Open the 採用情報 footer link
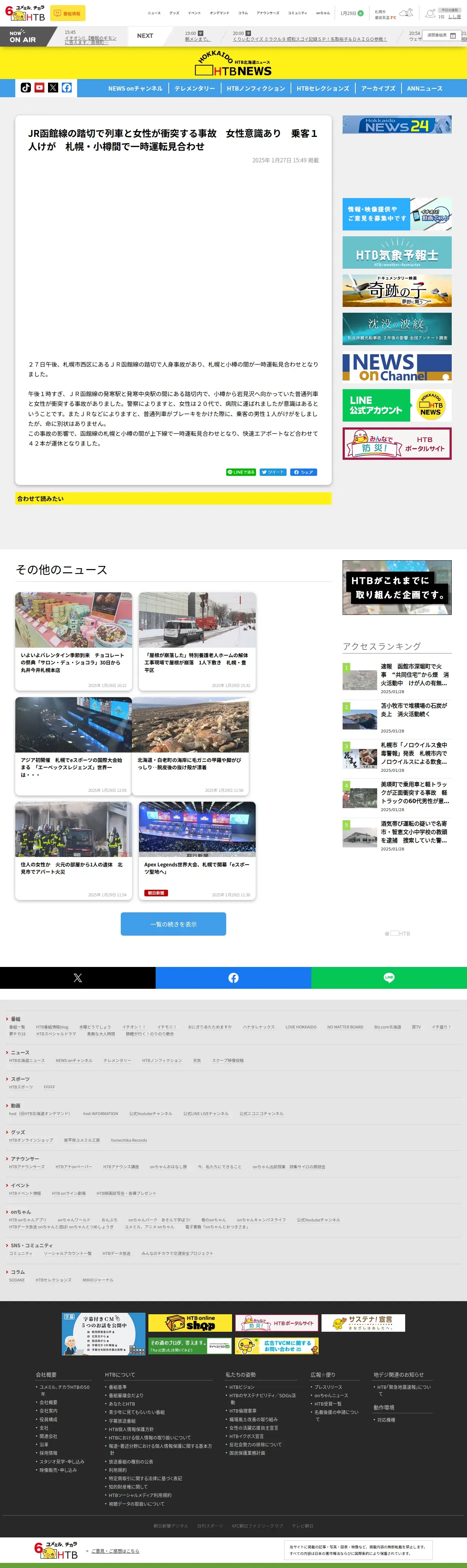Viewport: 467px width, 1568px height. click(49, 1452)
